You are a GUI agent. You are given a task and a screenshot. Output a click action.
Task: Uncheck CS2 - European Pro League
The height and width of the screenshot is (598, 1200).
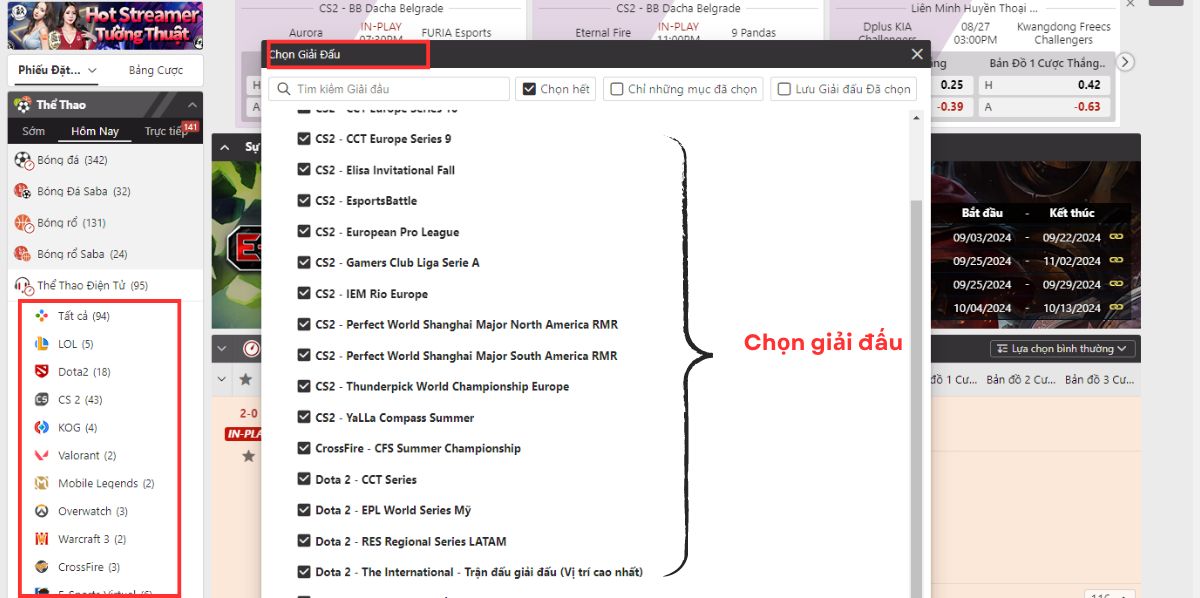tap(304, 232)
